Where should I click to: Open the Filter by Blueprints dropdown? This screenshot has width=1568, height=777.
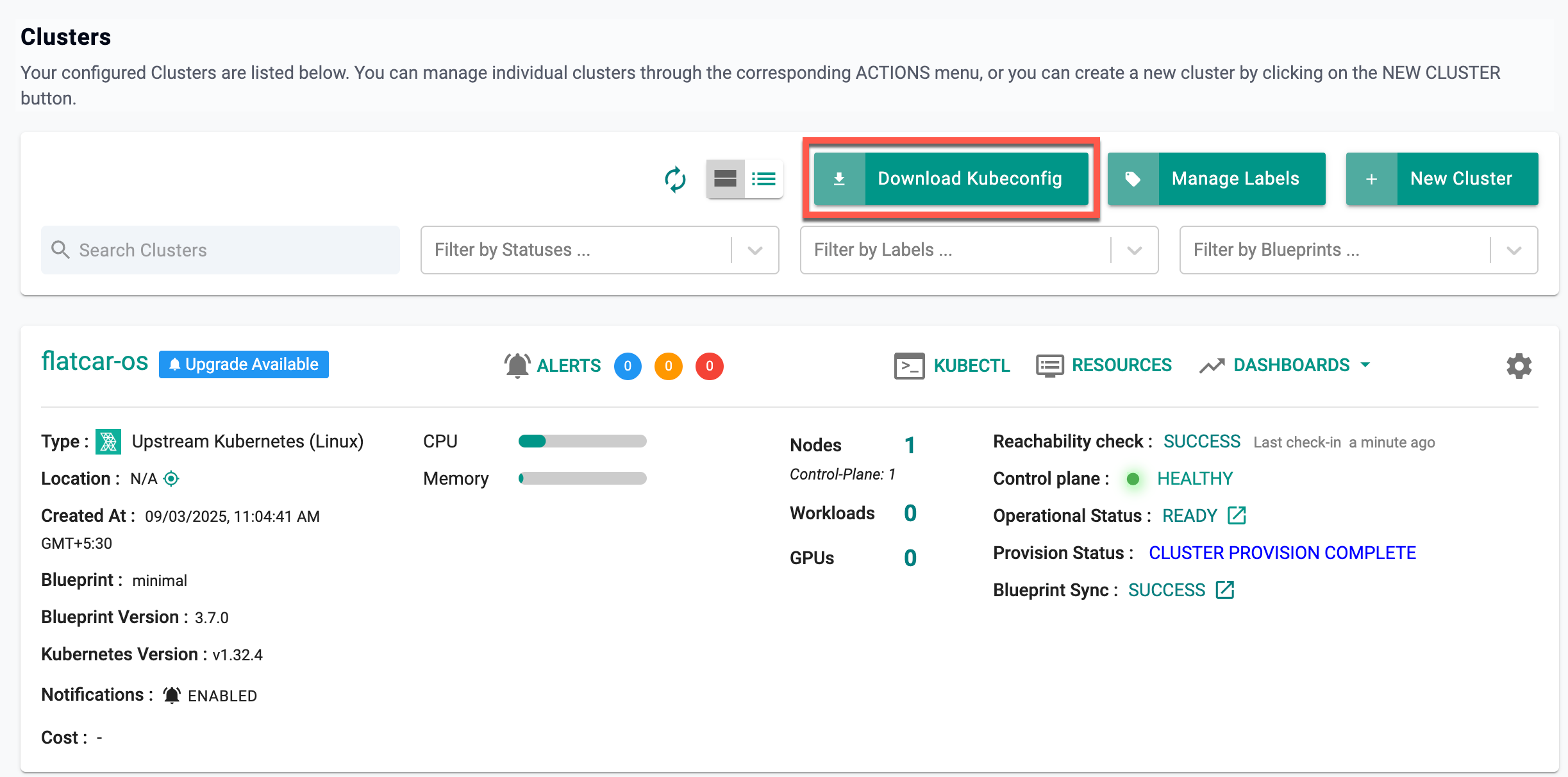1358,250
